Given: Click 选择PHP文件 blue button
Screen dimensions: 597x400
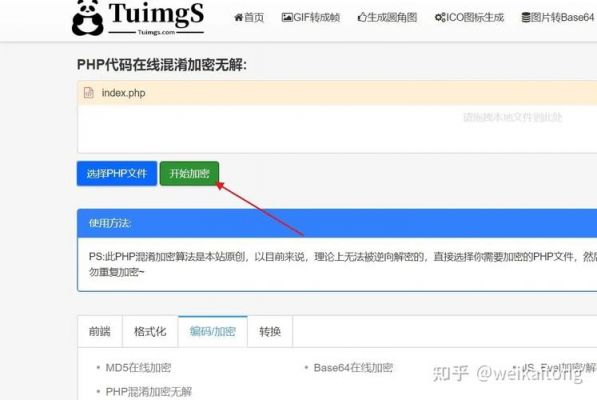Looking at the screenshot, I should coord(117,174).
